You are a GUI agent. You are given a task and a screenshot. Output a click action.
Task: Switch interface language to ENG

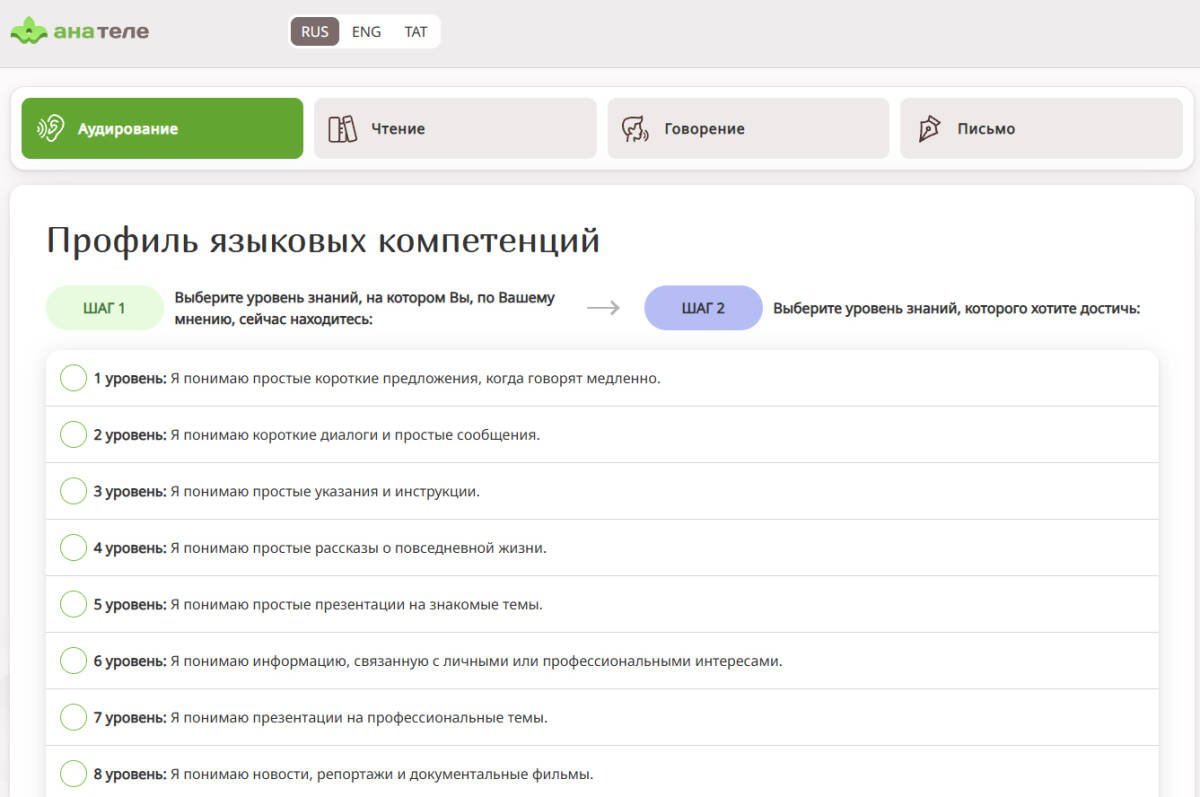(x=366, y=31)
